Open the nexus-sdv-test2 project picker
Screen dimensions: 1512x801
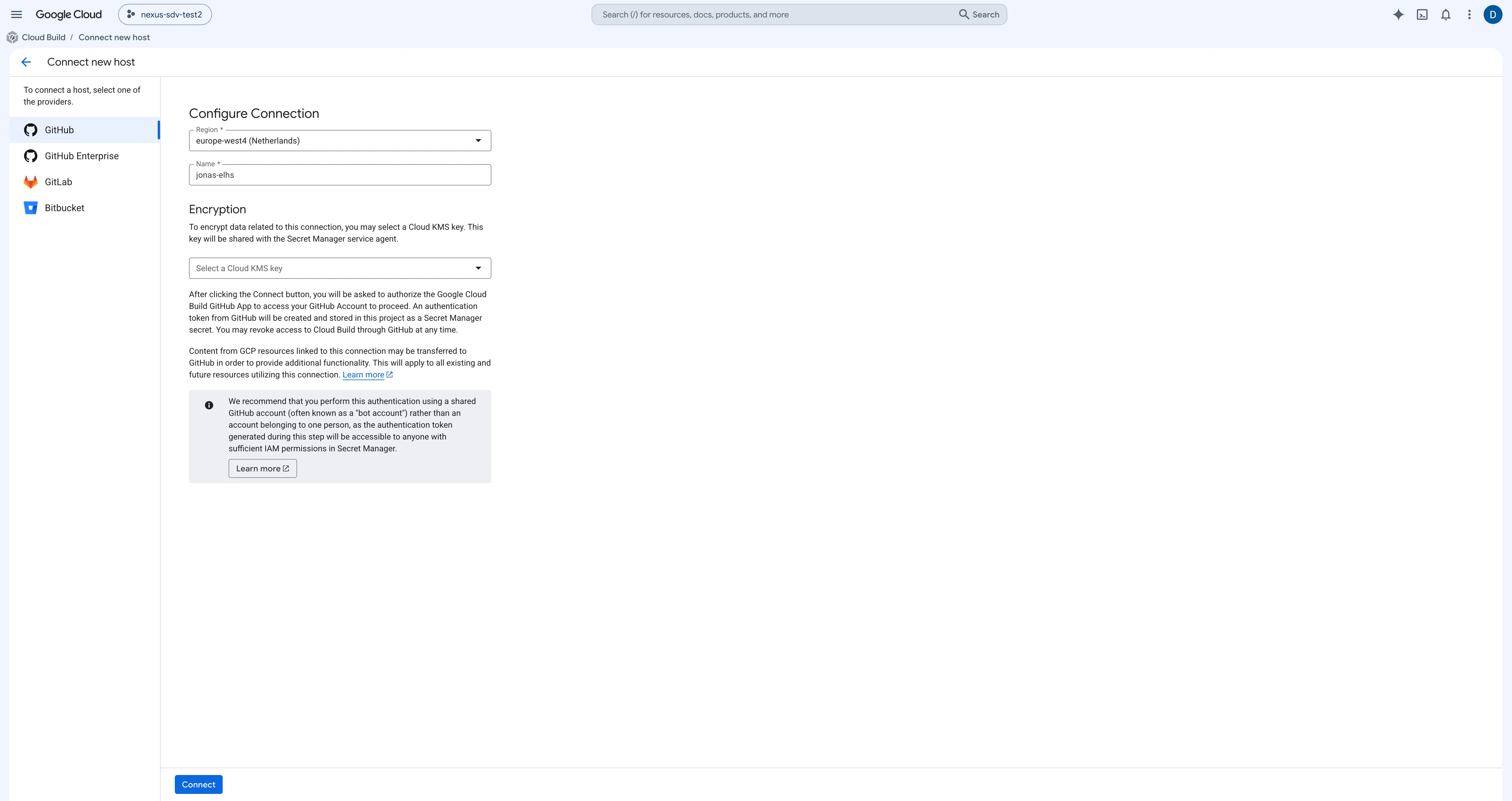[x=165, y=15]
